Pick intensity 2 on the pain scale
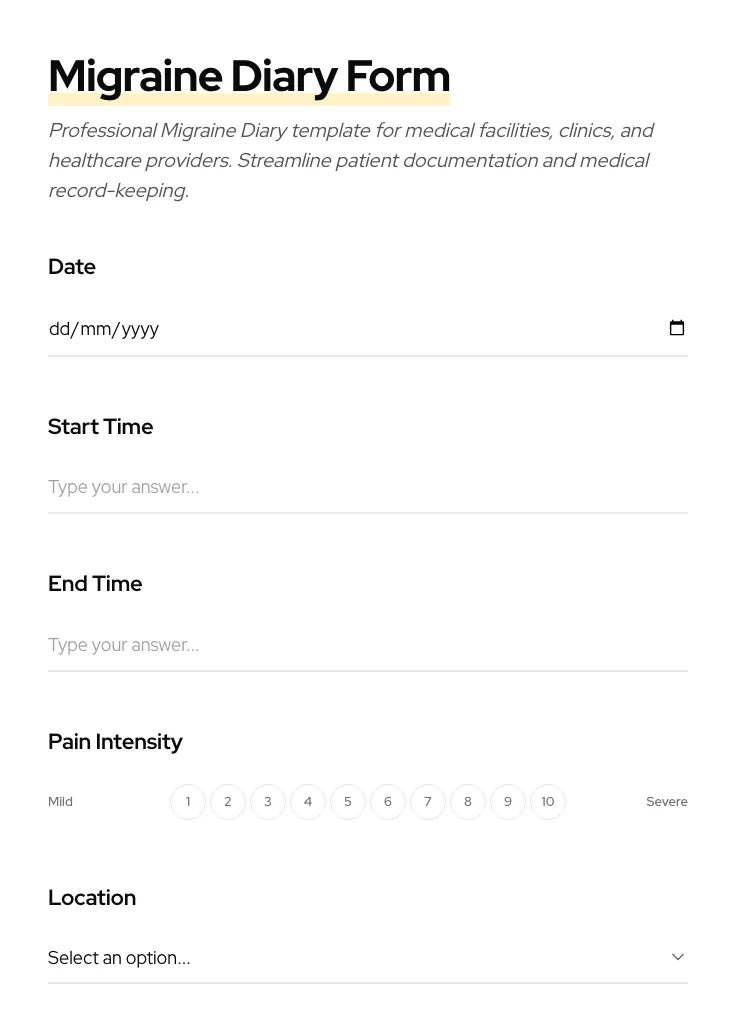Viewport: 736px width, 1024px height. pos(228,801)
